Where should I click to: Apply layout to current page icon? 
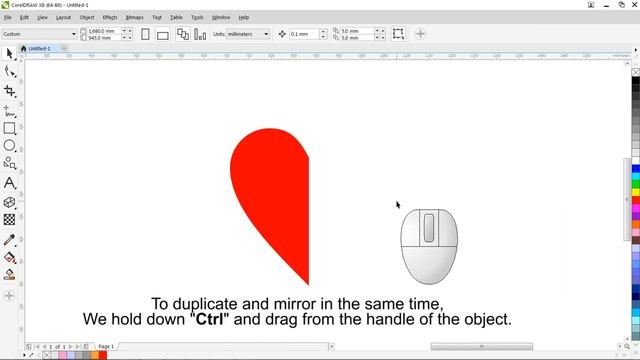(x=200, y=34)
